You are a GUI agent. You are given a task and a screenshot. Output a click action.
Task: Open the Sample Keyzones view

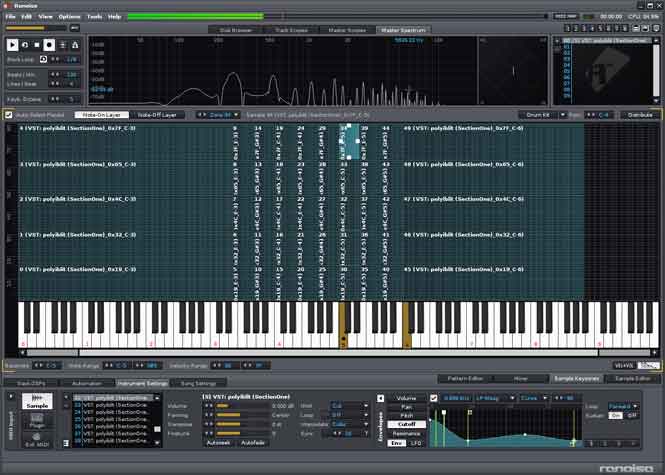577,378
